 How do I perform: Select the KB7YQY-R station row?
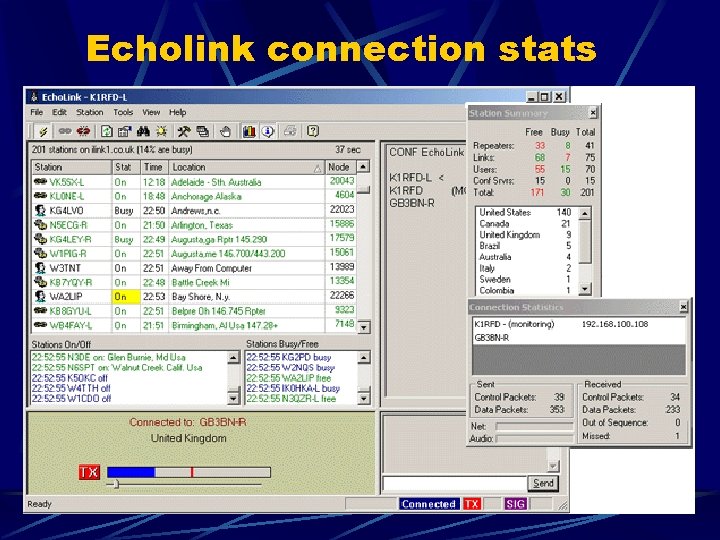(194, 282)
